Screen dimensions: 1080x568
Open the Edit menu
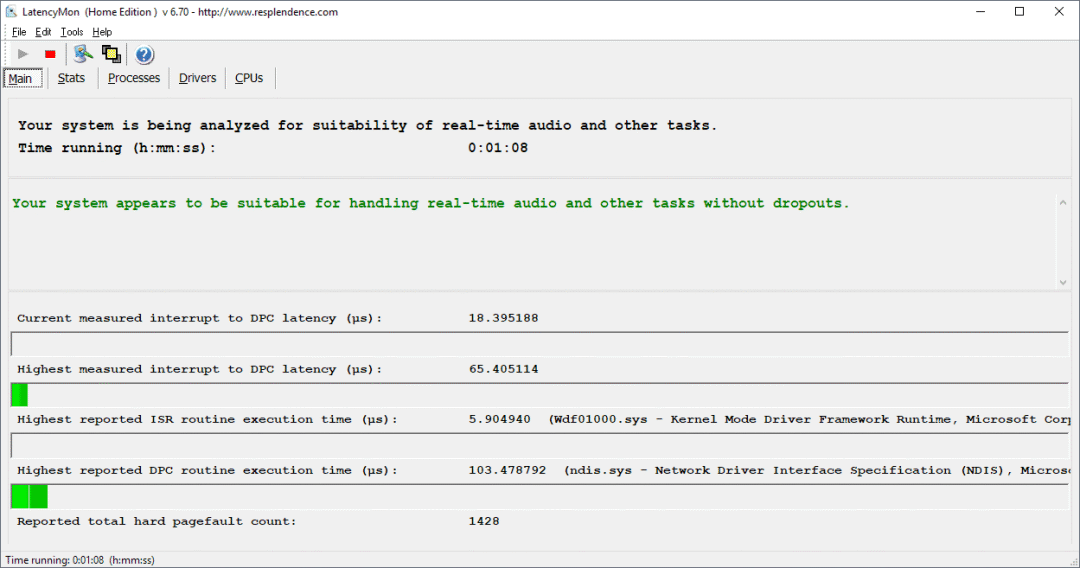point(43,32)
